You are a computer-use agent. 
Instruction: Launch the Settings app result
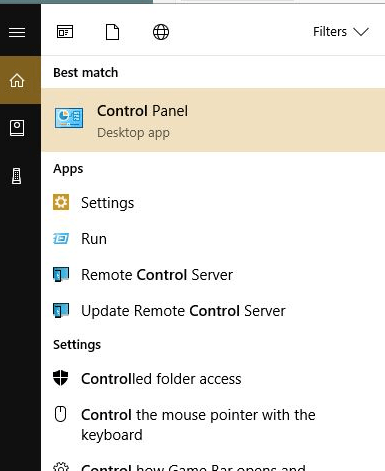pos(213,203)
